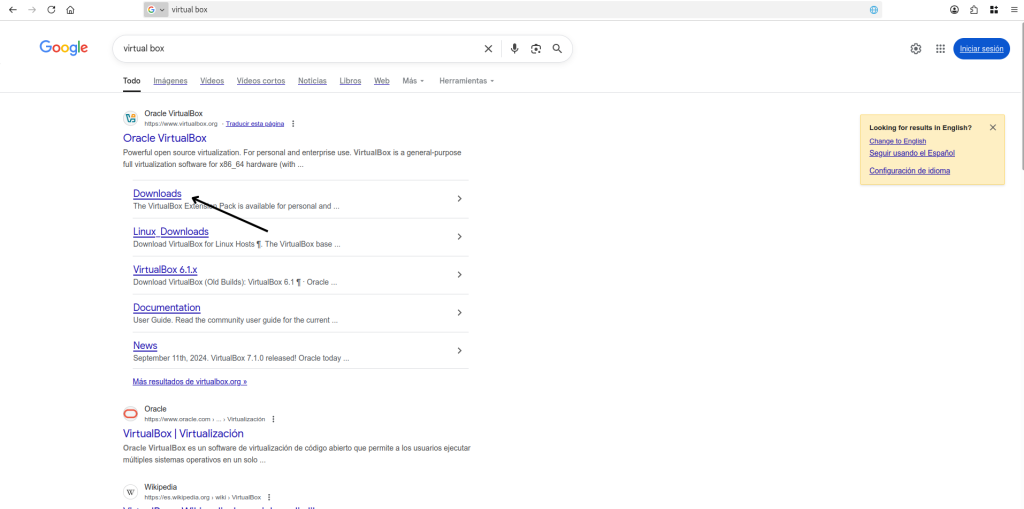1024x509 pixels.
Task: Close the language suggestion box
Action: [993, 127]
